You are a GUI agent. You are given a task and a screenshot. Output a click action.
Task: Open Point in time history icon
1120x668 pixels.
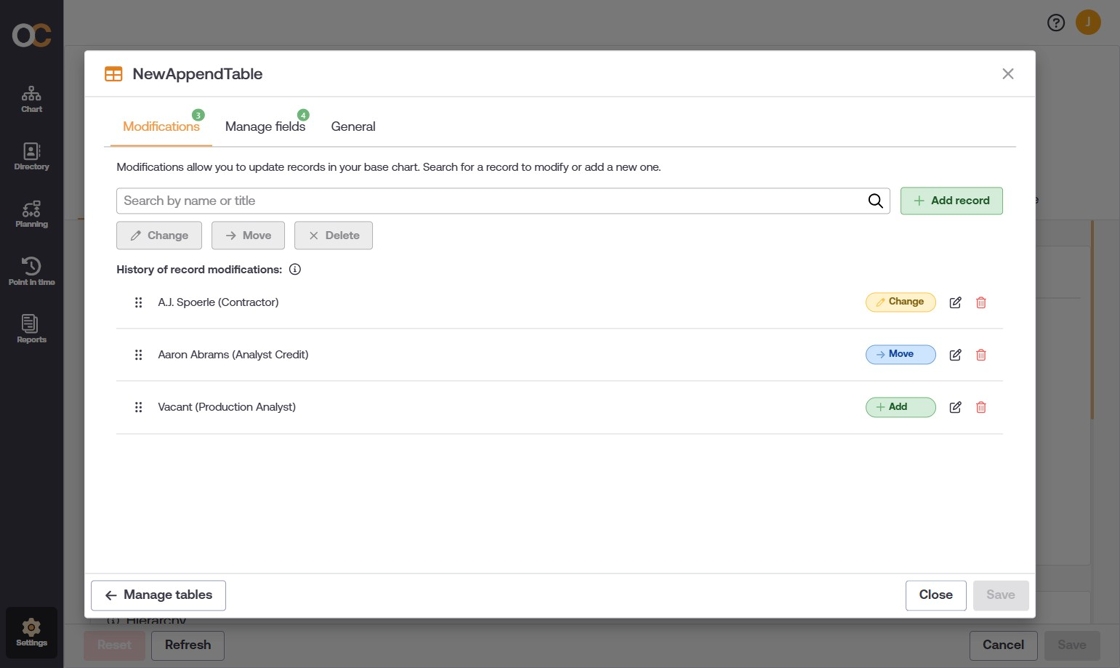point(31,271)
